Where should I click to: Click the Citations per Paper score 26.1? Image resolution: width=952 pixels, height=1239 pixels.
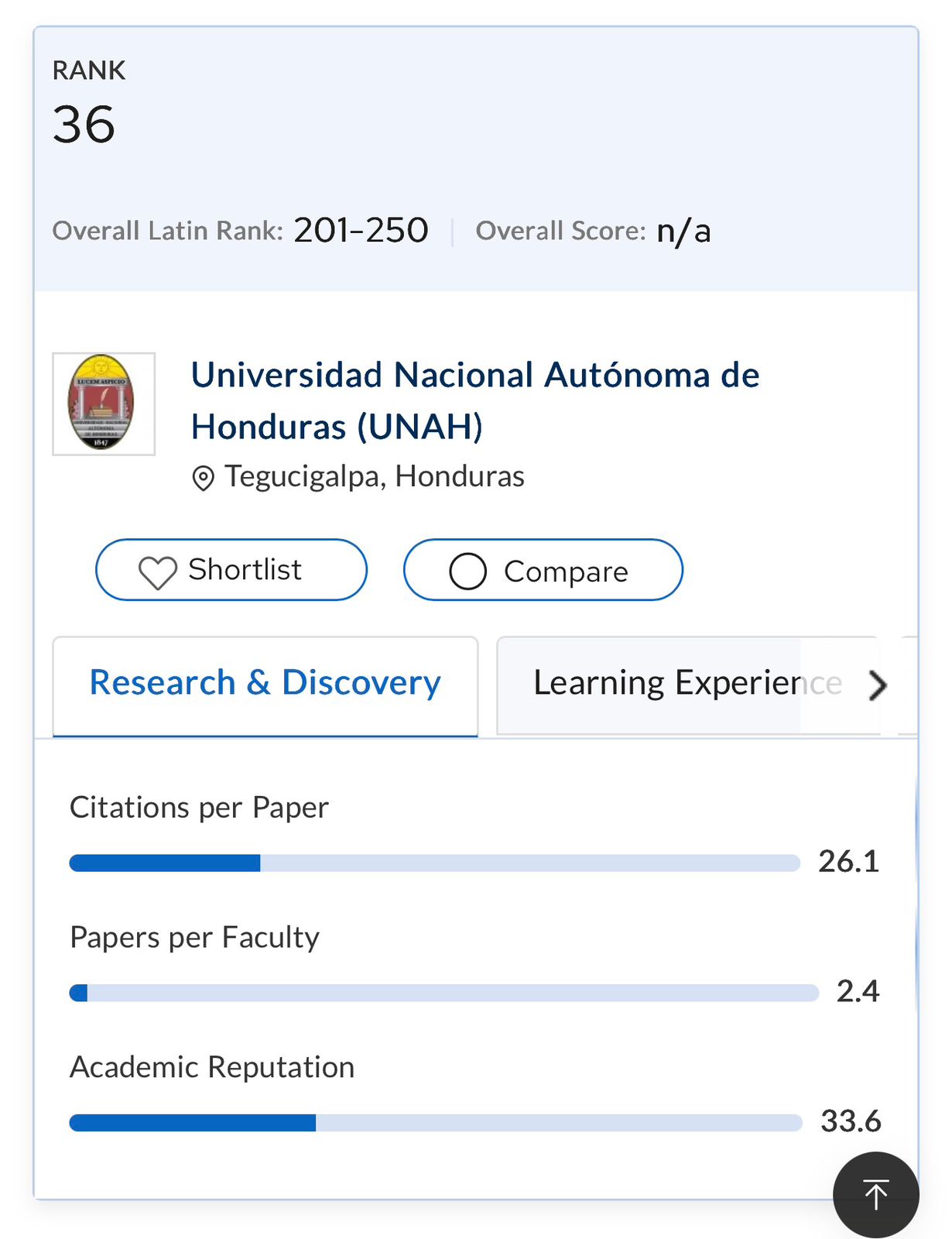[848, 862]
